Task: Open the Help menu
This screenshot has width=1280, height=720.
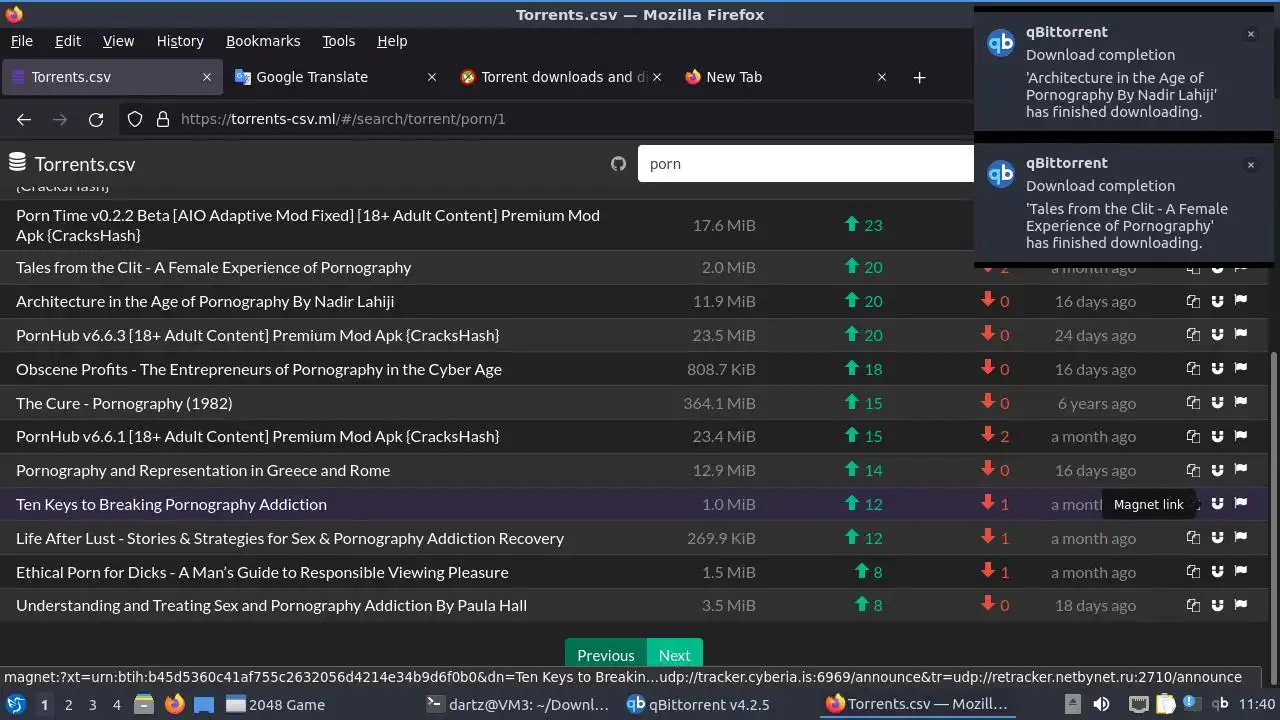Action: (392, 41)
